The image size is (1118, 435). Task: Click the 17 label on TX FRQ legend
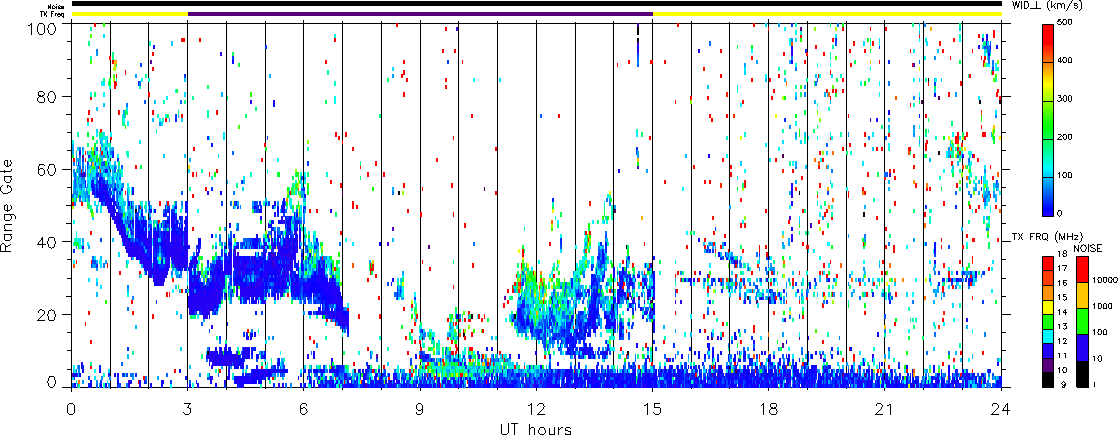click(1062, 269)
